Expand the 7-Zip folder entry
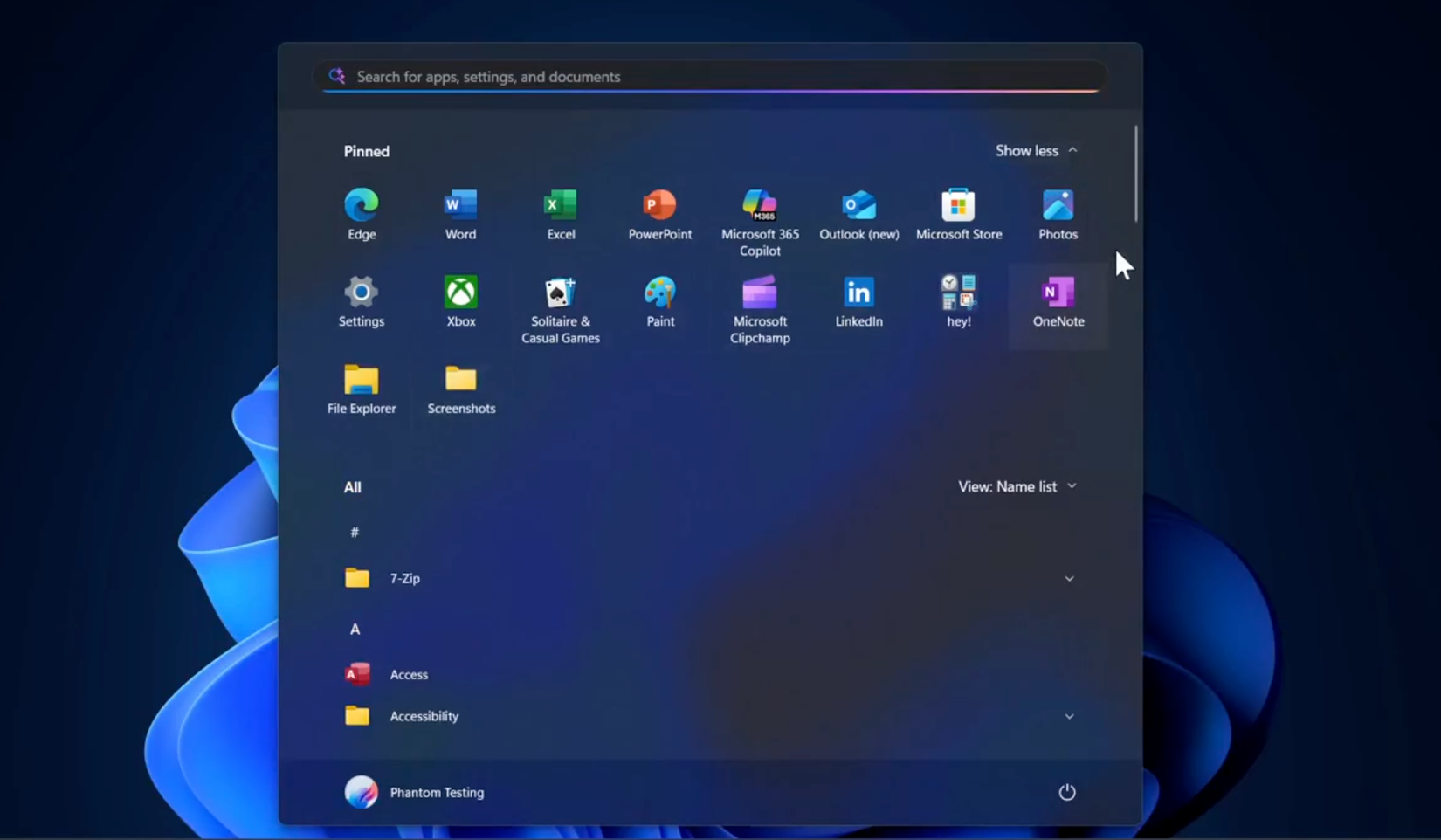This screenshot has width=1441, height=840. point(1069,578)
